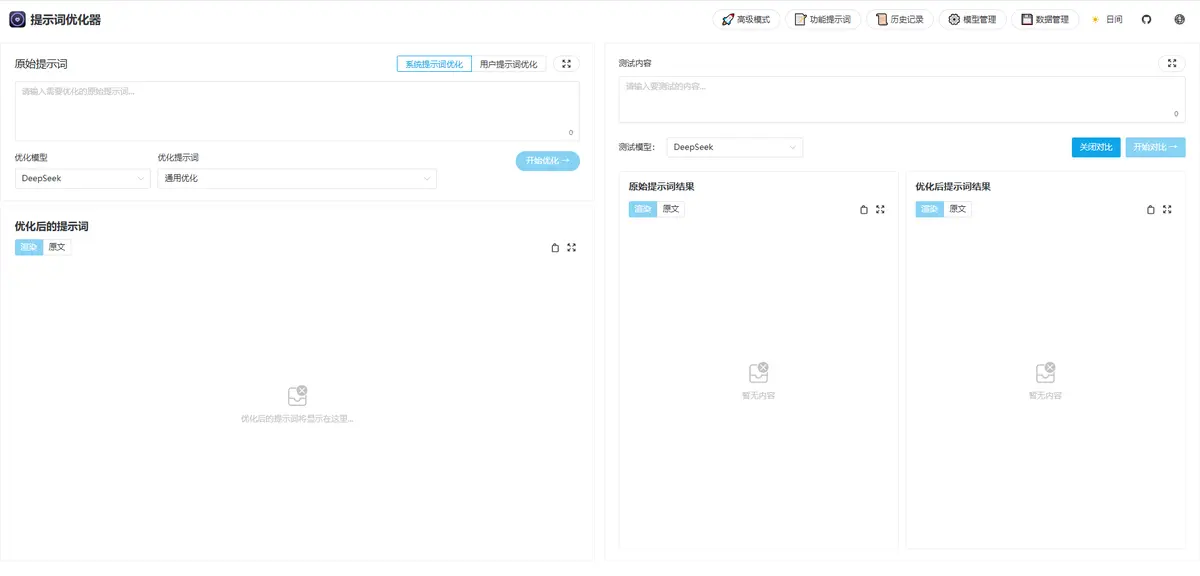Focus the 原始提示词 text area
Viewport: 1200px width, 576px height.
point(297,111)
